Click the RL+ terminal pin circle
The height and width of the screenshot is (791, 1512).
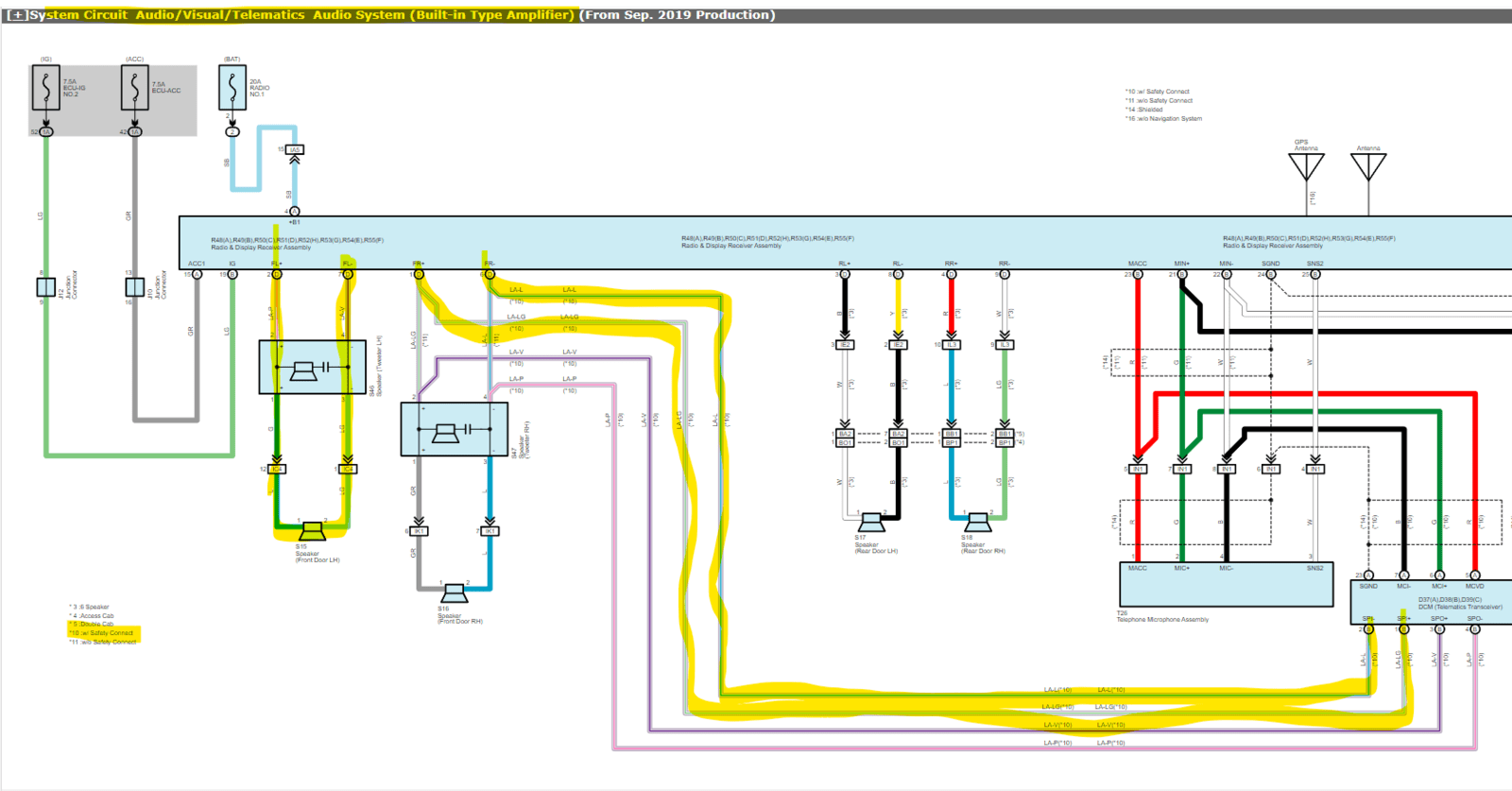click(845, 274)
